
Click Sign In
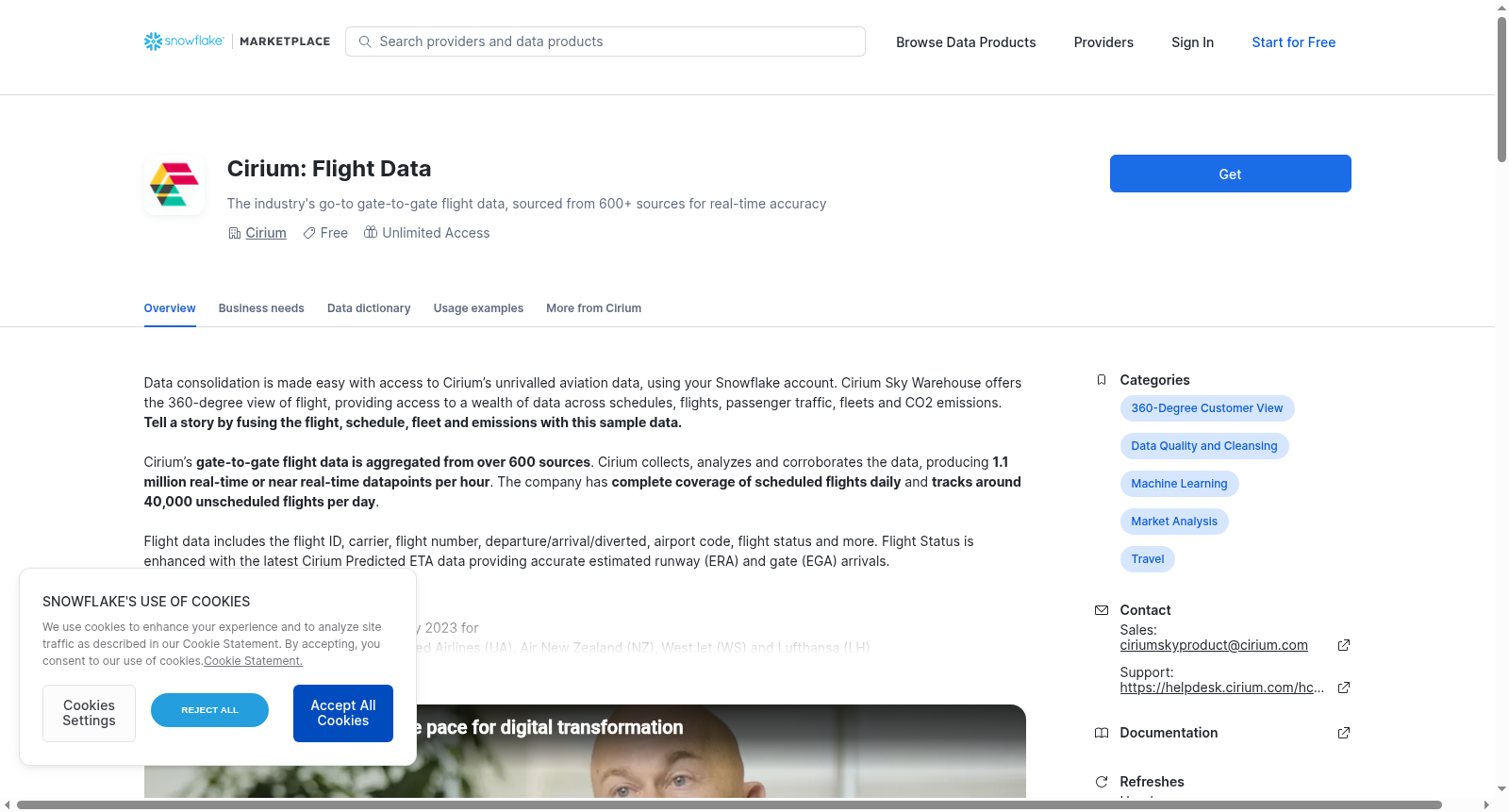pyautogui.click(x=1193, y=42)
